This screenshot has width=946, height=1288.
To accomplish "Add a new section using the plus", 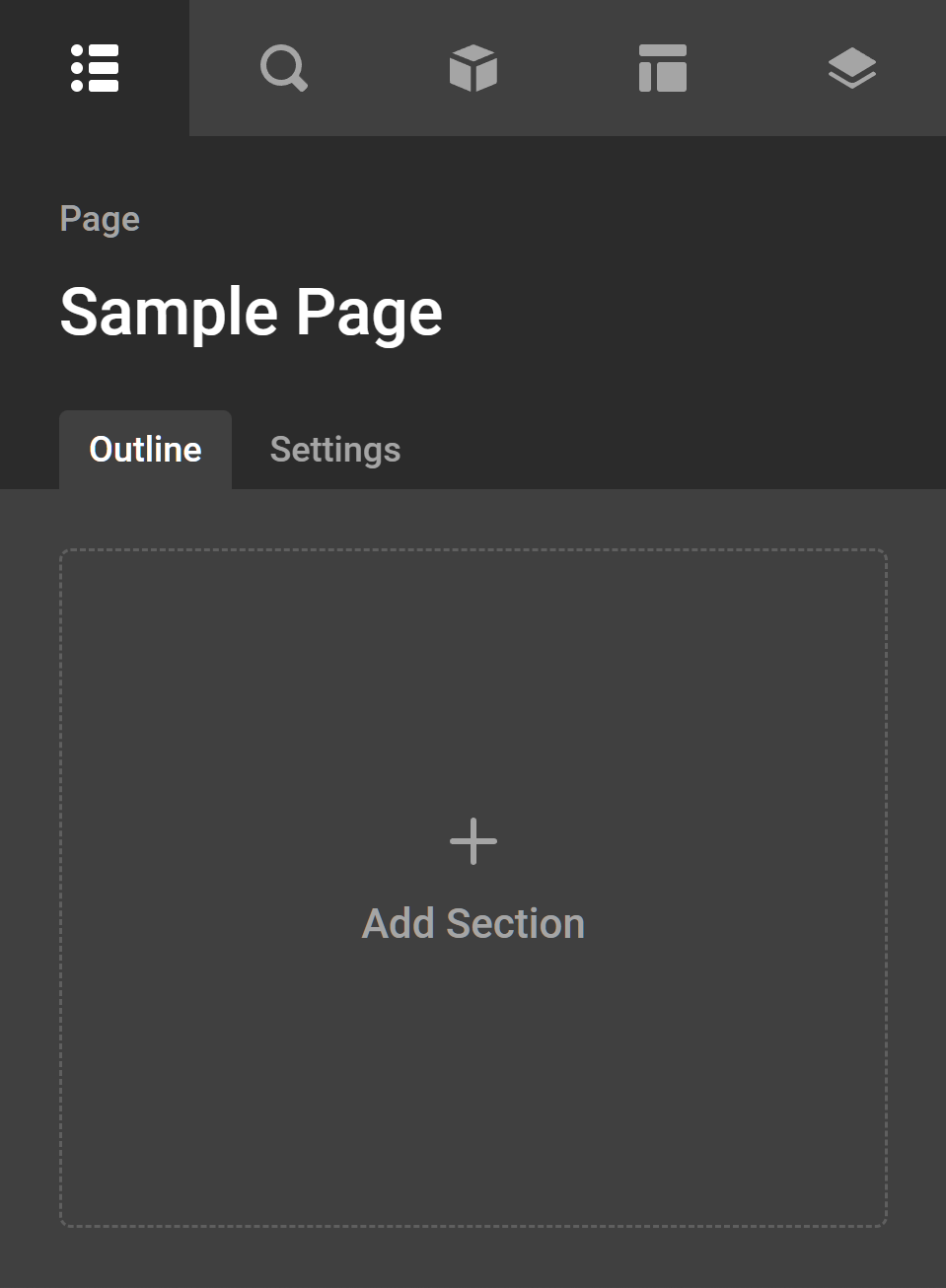I will (x=473, y=841).
